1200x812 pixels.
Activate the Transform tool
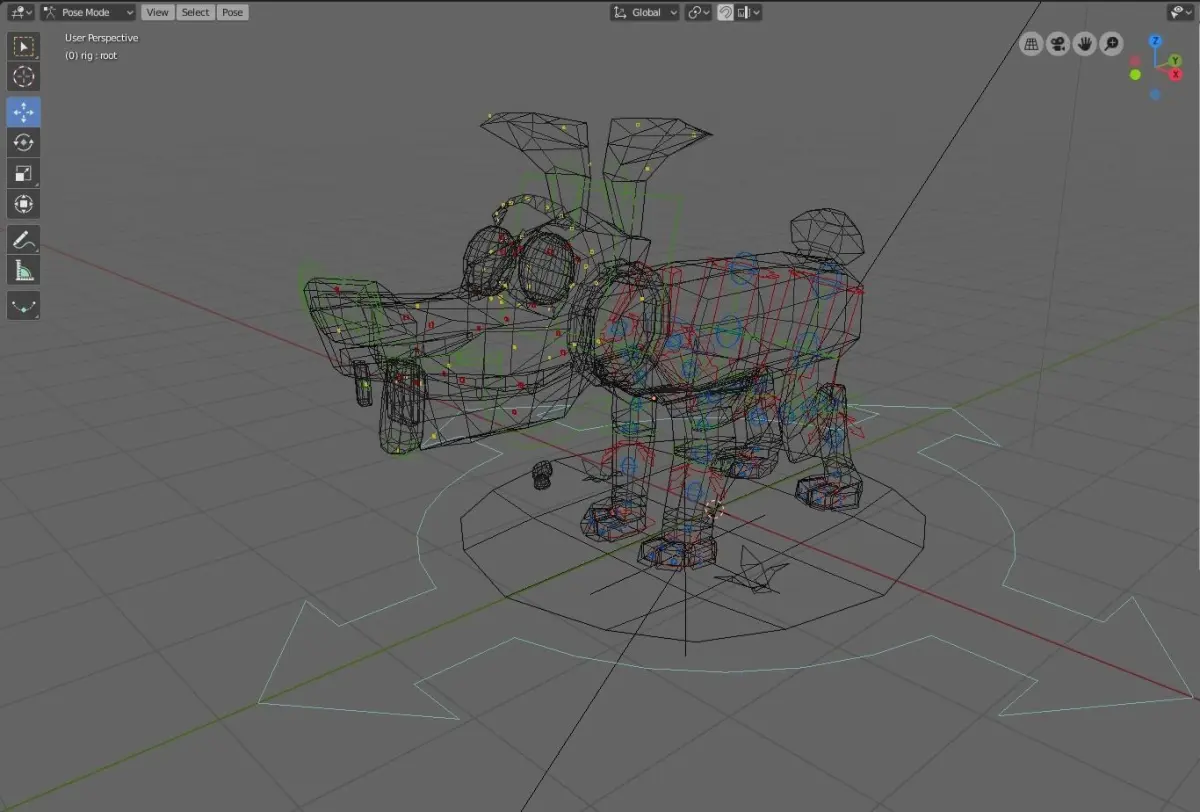(x=23, y=204)
